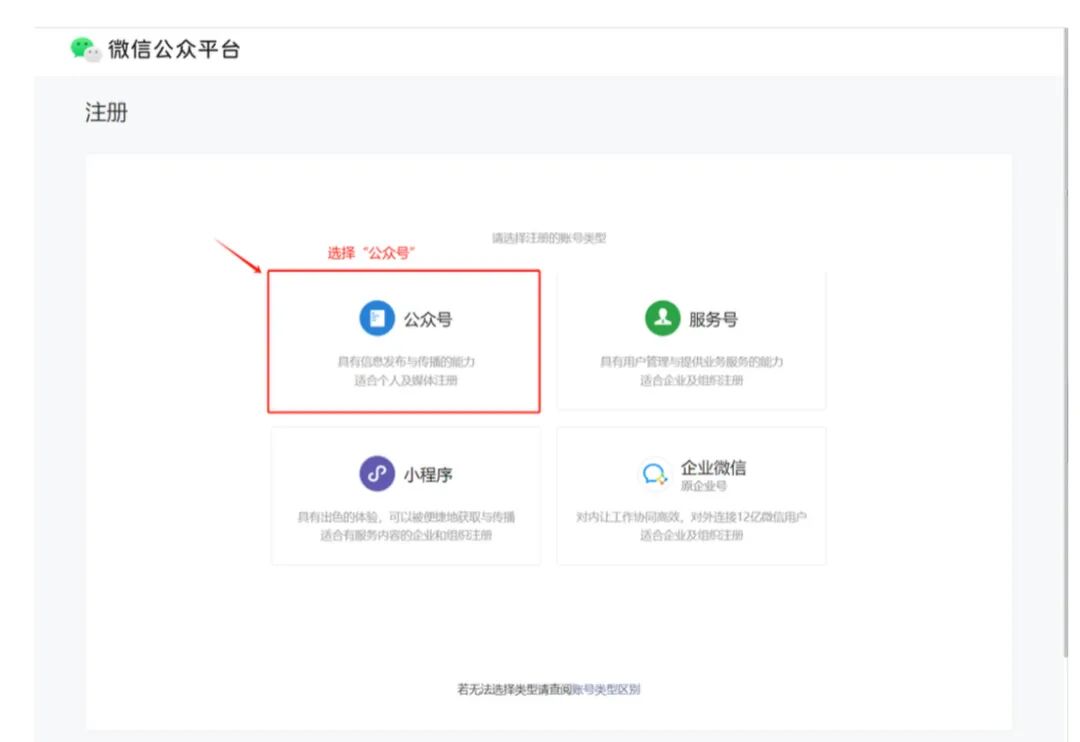Image resolution: width=1080 pixels, height=742 pixels.
Task: Click 请选择注册的账号类型 prompt text
Action: [x=549, y=238]
